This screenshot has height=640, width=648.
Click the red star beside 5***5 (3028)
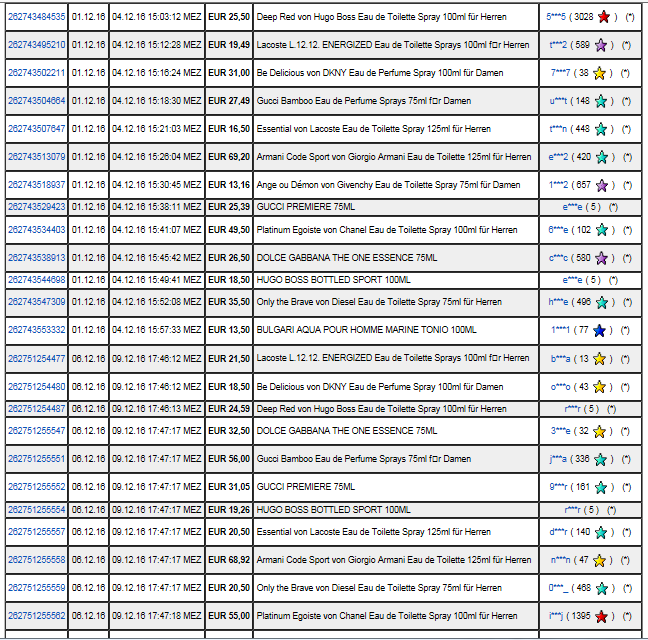click(604, 17)
